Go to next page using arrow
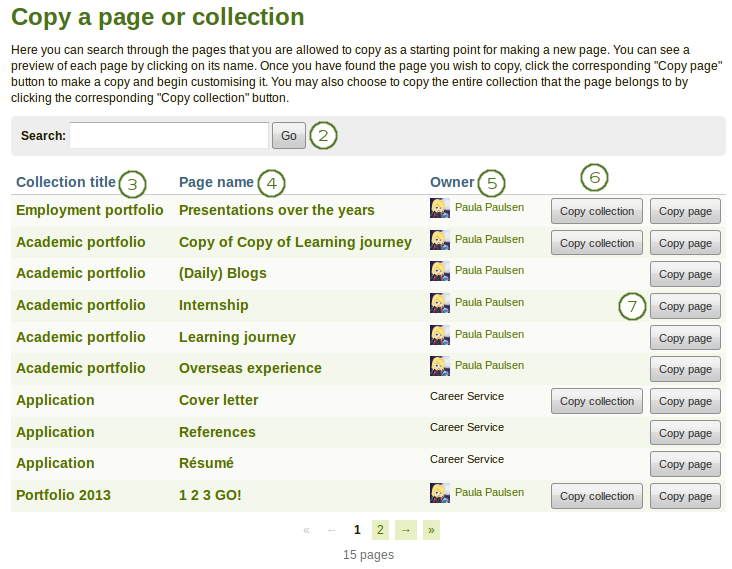 pos(405,530)
